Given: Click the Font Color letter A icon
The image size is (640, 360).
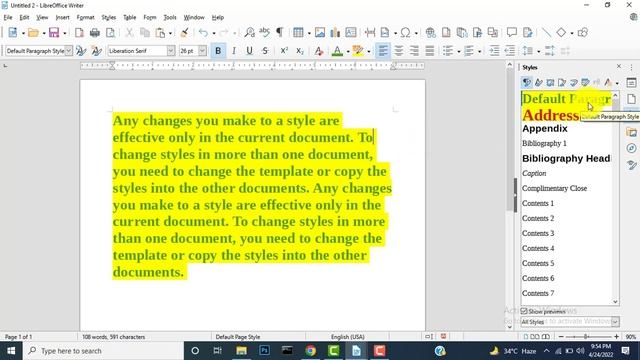Looking at the screenshot, I should tap(337, 51).
